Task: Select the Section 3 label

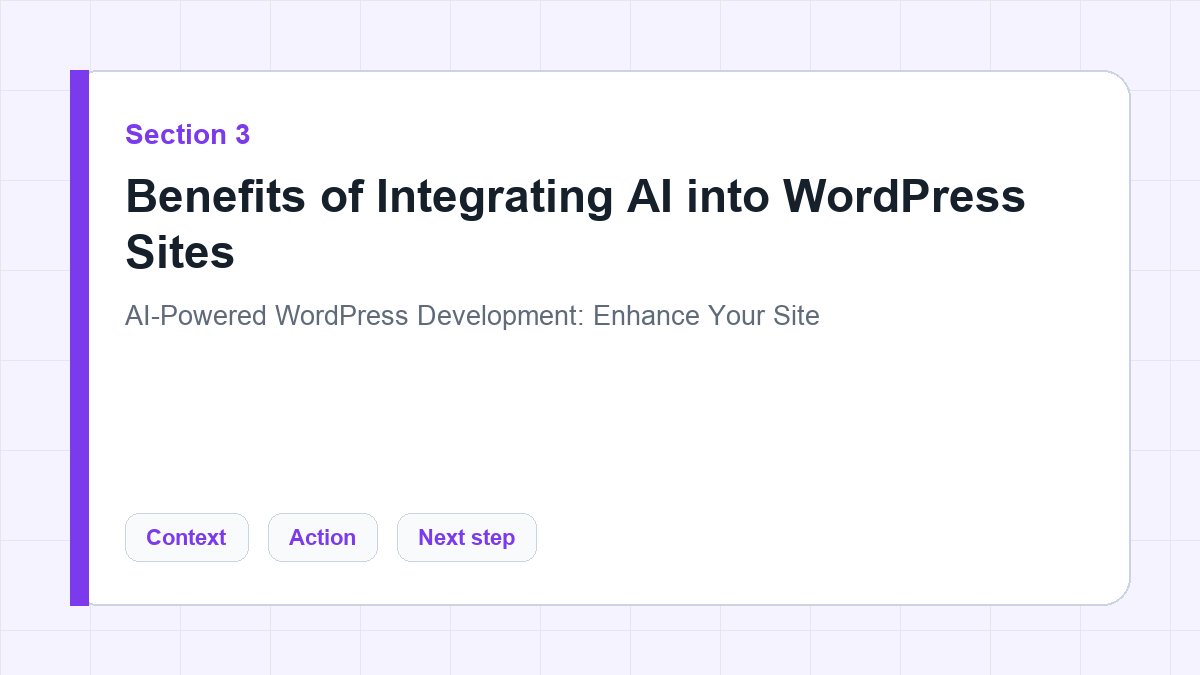Action: tap(188, 134)
